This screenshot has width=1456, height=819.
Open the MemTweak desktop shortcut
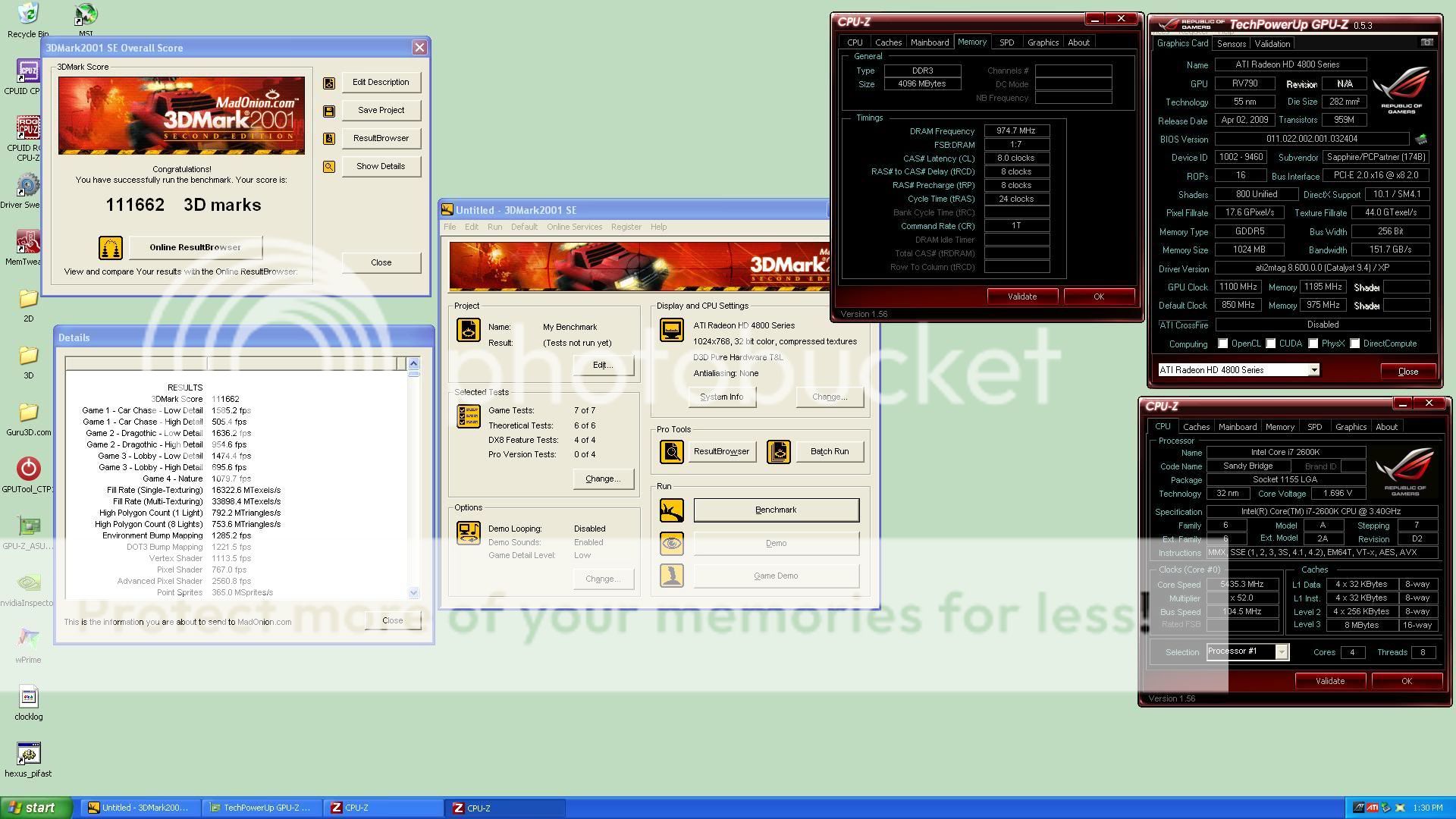[x=28, y=243]
